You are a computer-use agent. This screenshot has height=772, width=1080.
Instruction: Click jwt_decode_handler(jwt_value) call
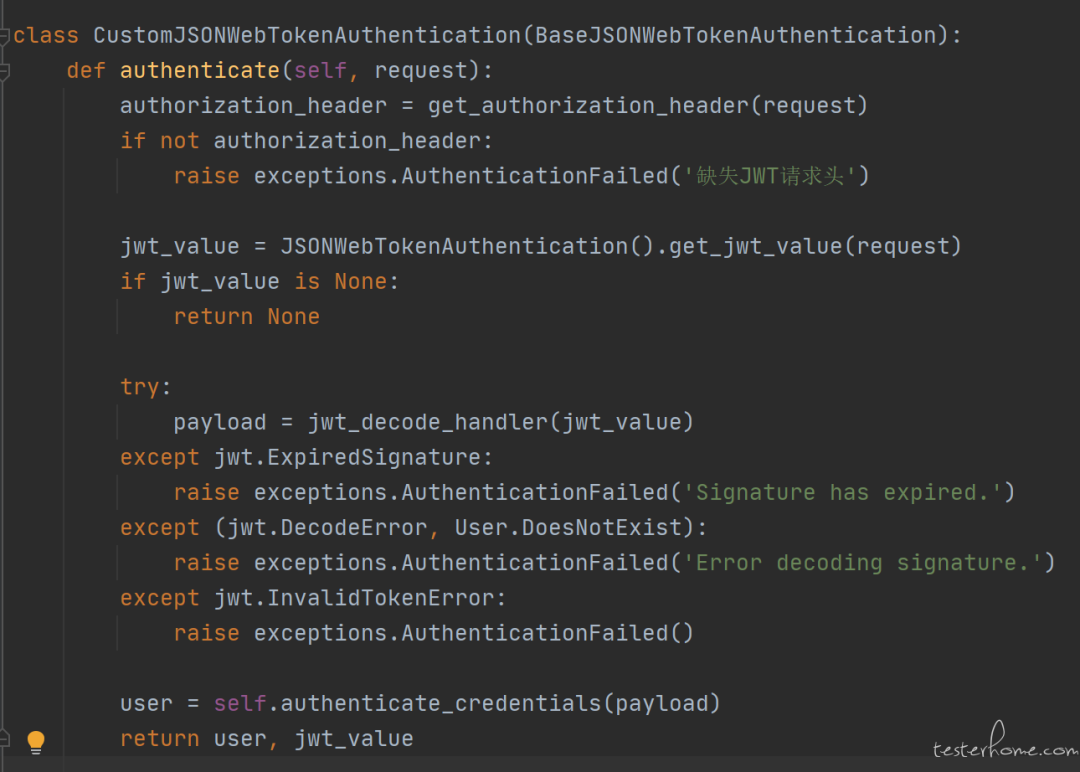click(501, 421)
